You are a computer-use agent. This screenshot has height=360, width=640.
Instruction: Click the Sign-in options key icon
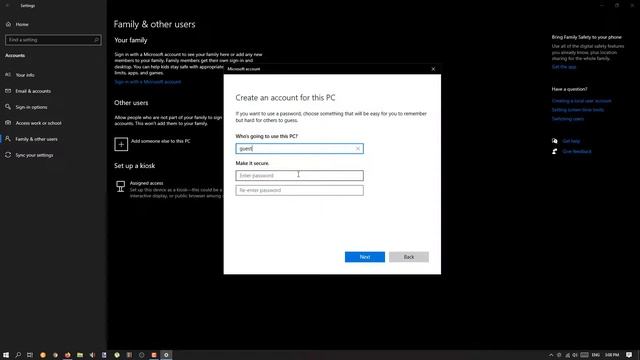8,107
